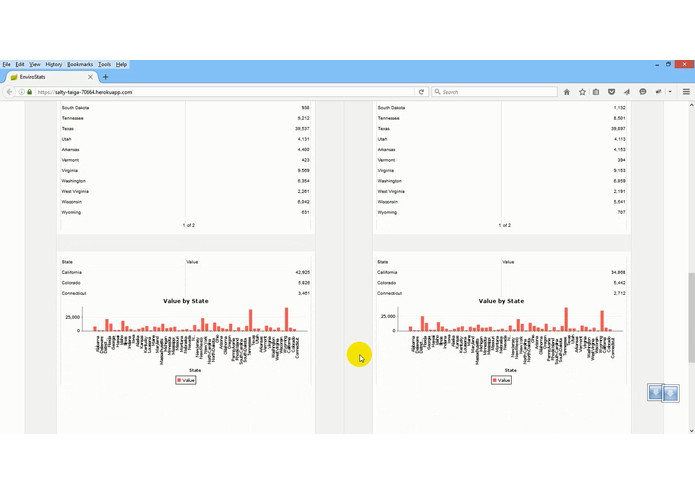
Task: Open the History menu
Action: (x=54, y=64)
